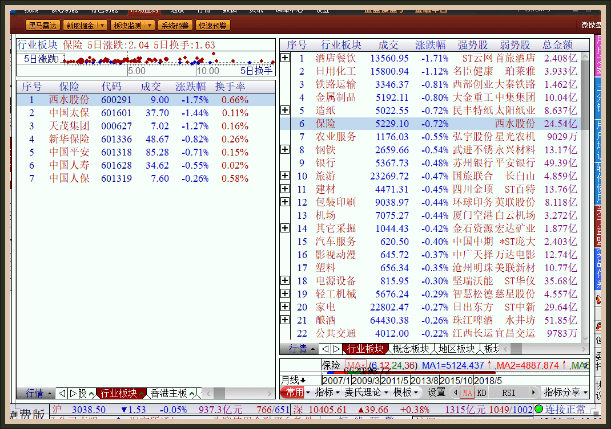Select the 西水股份 stock row
Viewport: 611px width, 429px height.
click(146, 100)
